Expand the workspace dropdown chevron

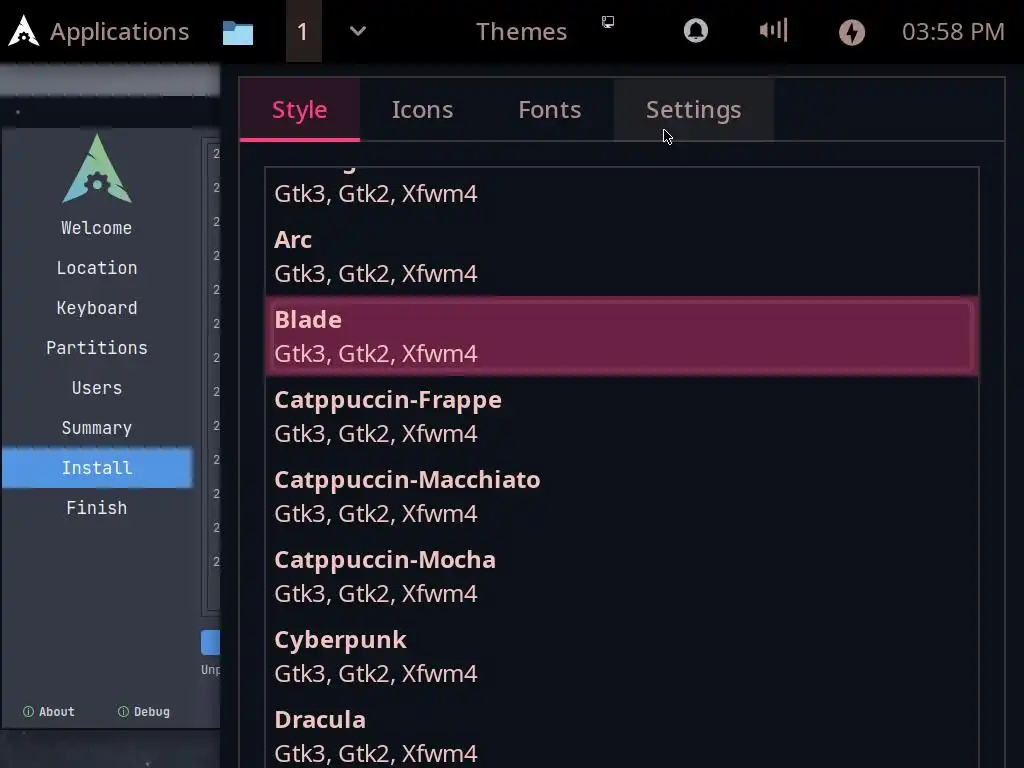(358, 31)
